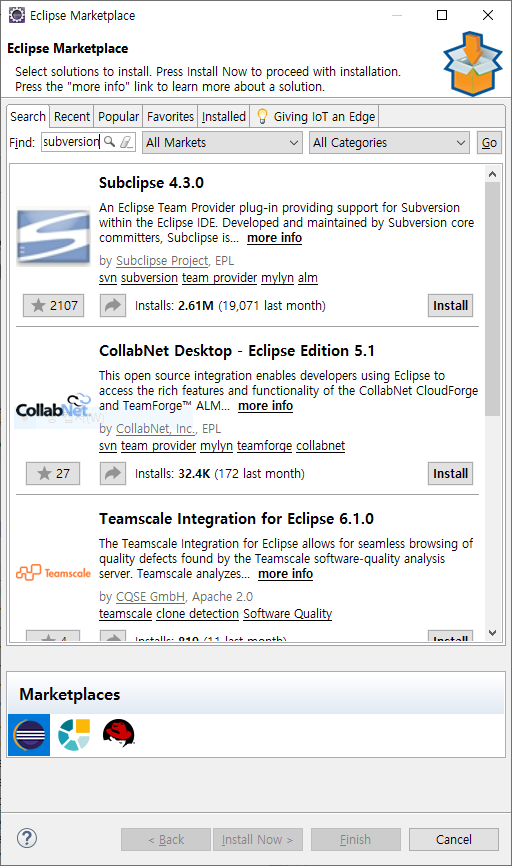
Task: Click the Eclipse window title icon
Action: (17, 15)
